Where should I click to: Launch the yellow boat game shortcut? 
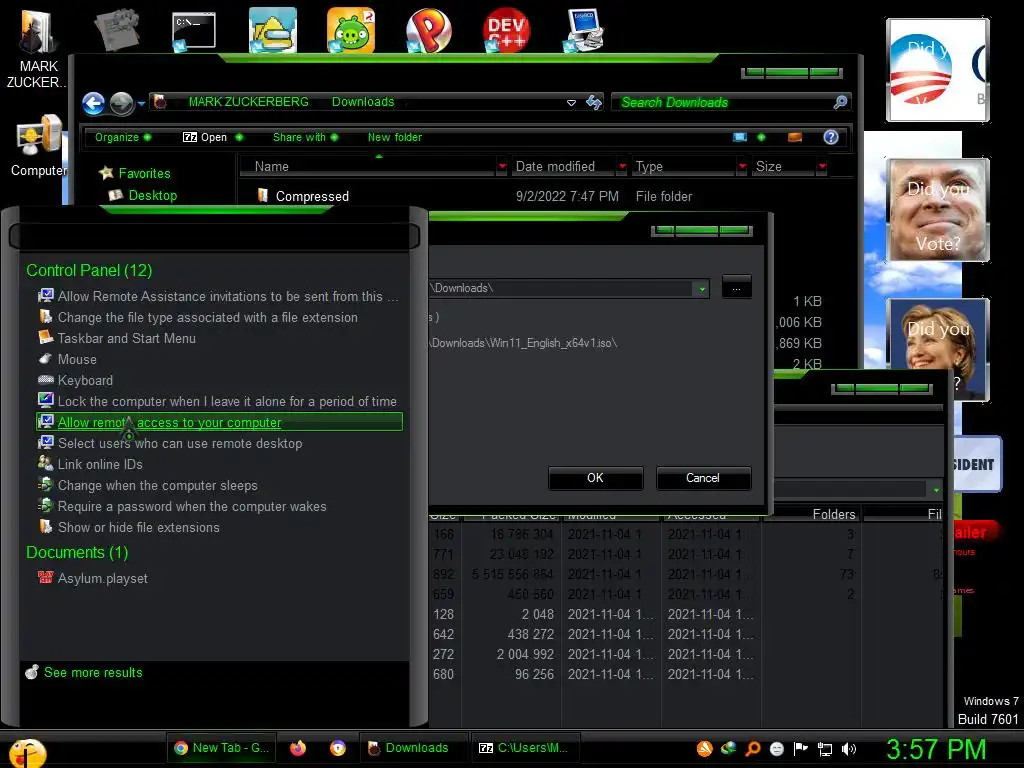pyautogui.click(x=272, y=30)
